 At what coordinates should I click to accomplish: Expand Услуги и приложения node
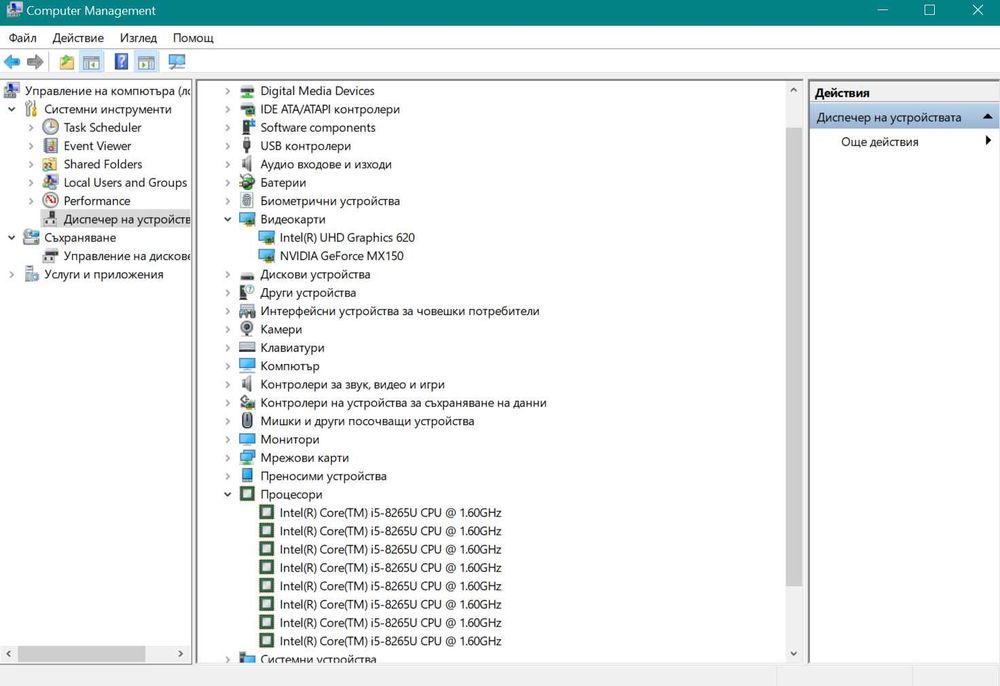11,274
